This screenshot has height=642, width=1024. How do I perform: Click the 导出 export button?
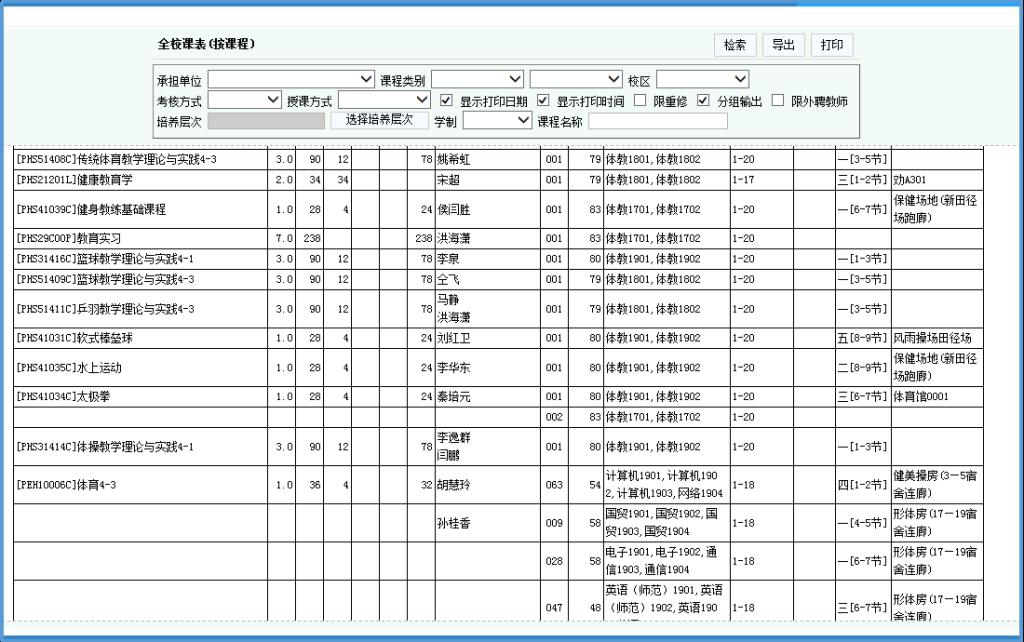[x=783, y=45]
